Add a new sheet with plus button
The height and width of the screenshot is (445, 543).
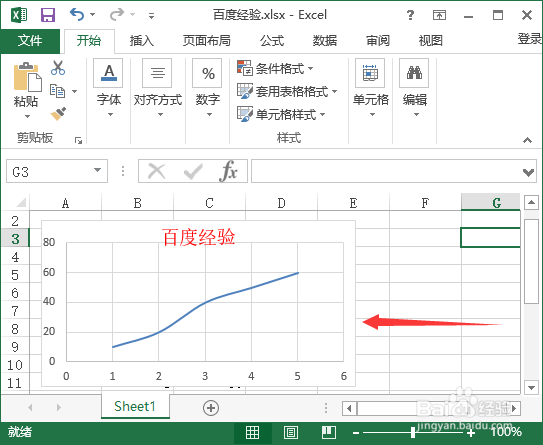point(211,408)
